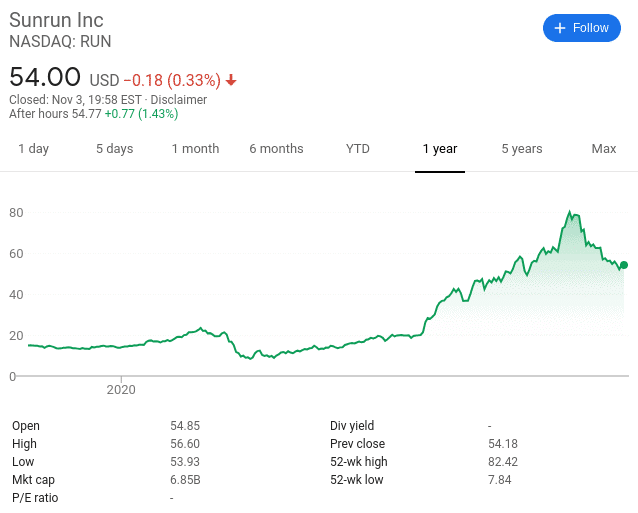
Task: Click the Mkt cap value 6.85B
Action: click(185, 480)
